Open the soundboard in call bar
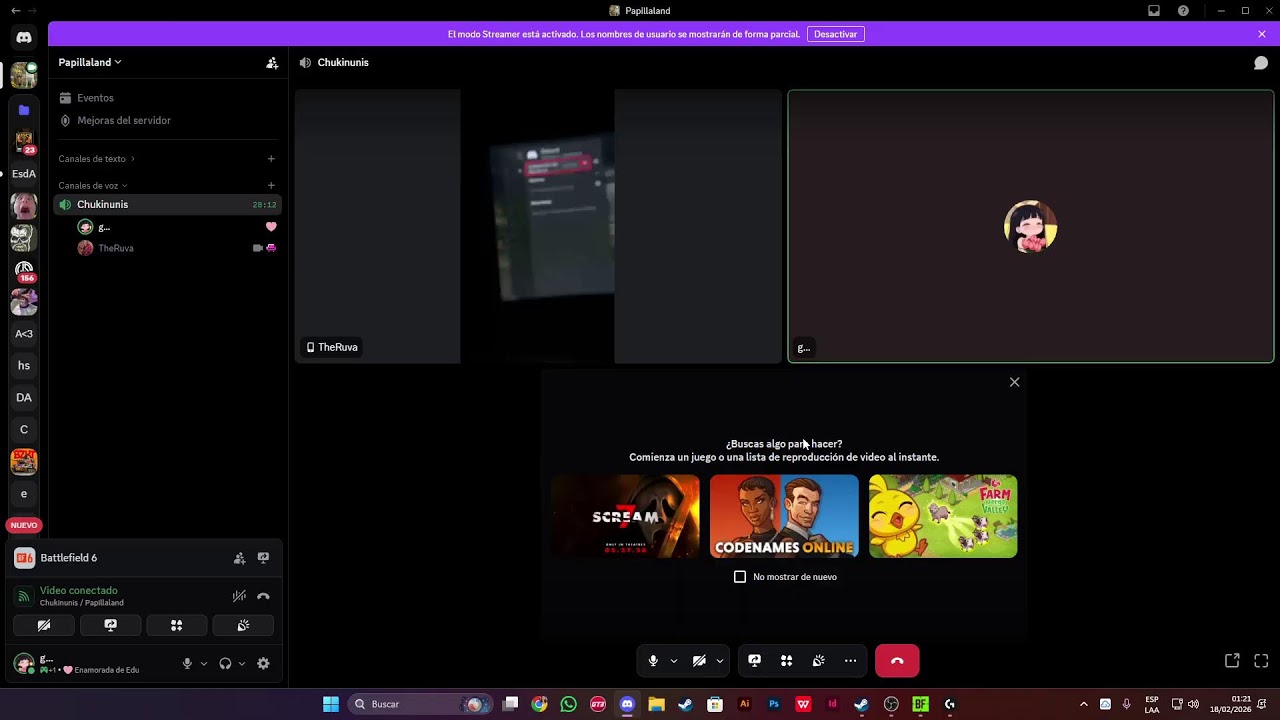Viewport: 1280px width, 720px height. click(819, 661)
